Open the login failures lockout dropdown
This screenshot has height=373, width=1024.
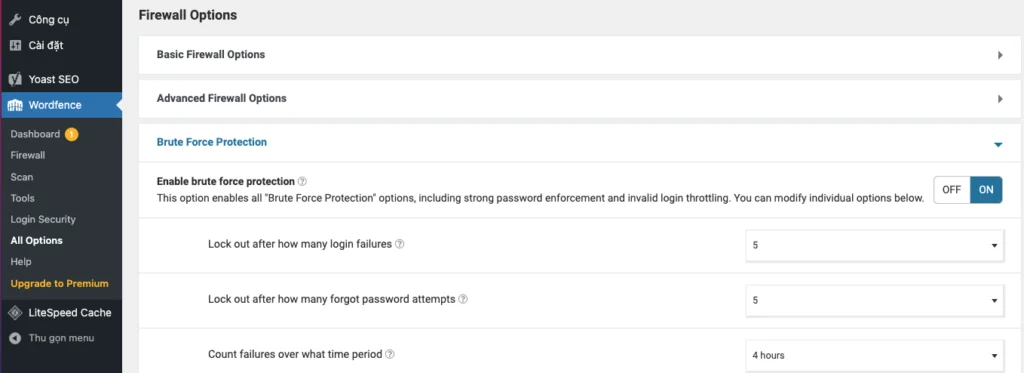(x=874, y=246)
